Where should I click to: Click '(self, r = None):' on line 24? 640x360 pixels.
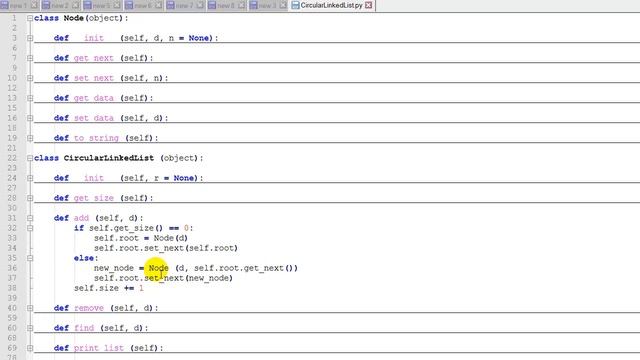point(162,178)
